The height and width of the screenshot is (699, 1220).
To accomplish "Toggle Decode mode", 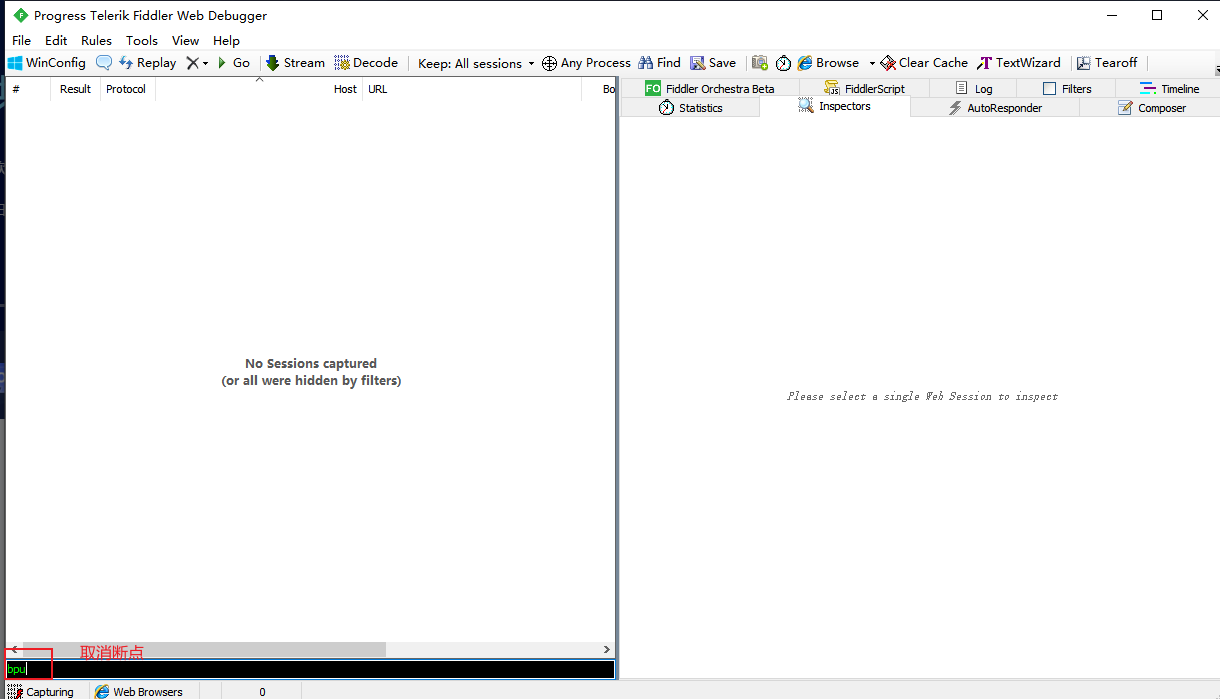I will tap(366, 63).
